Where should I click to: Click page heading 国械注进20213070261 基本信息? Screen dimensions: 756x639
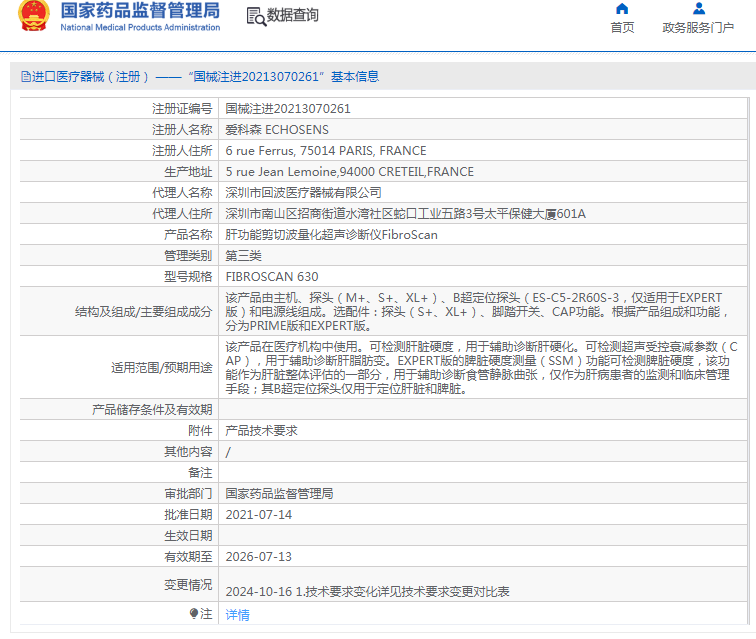[206, 77]
